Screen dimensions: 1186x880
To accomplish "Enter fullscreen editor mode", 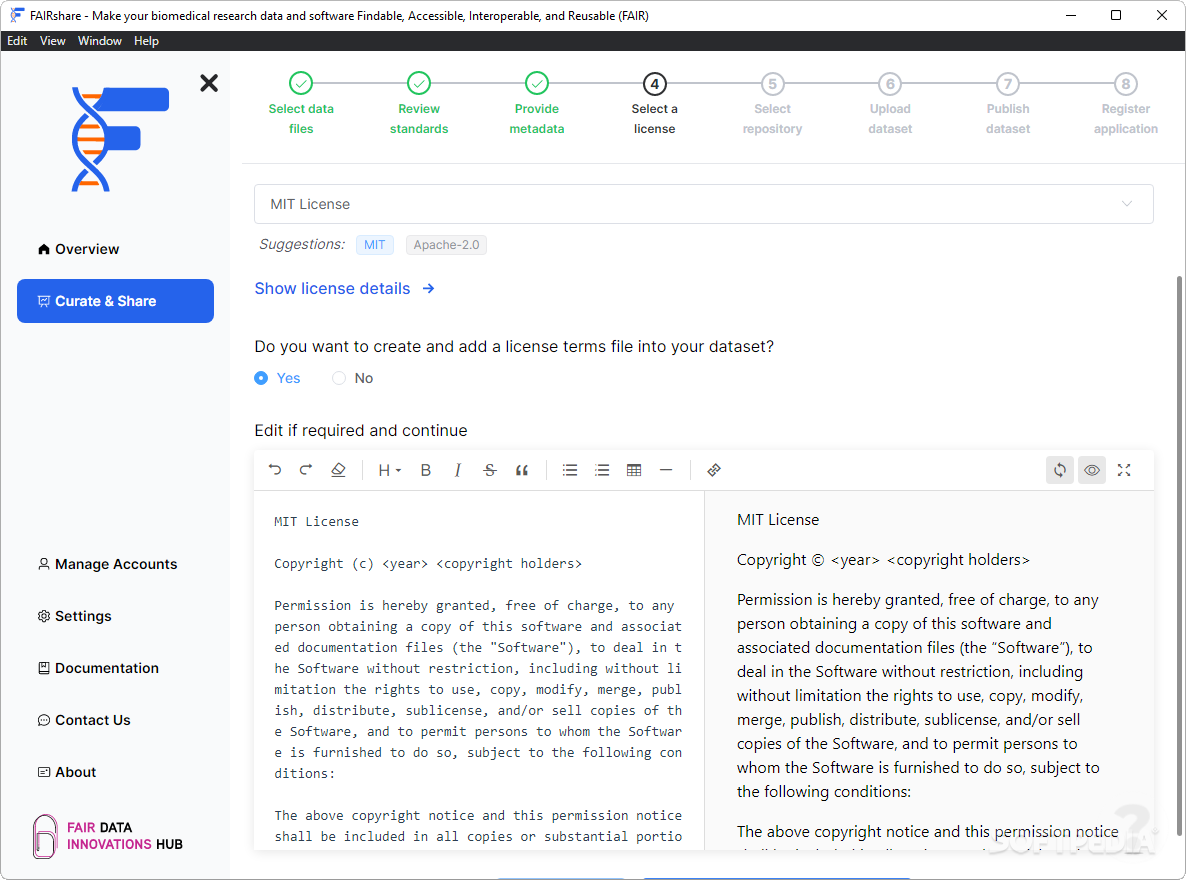I will 1124,470.
